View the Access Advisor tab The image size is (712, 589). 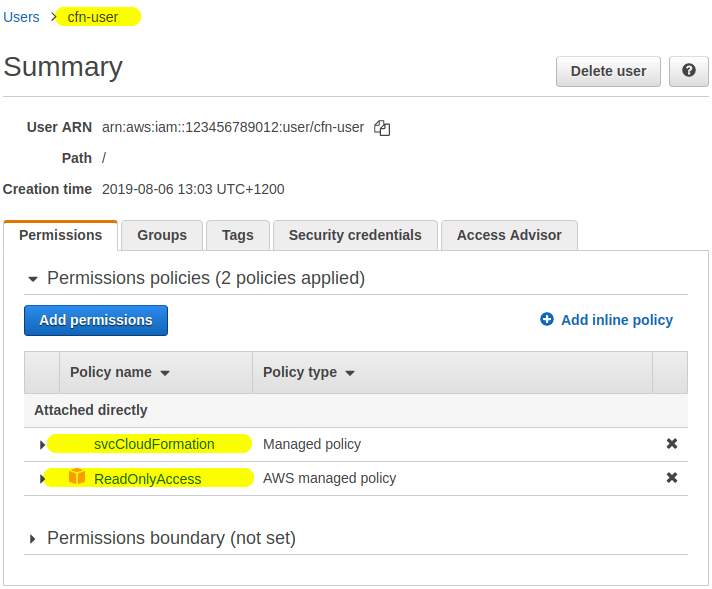509,235
